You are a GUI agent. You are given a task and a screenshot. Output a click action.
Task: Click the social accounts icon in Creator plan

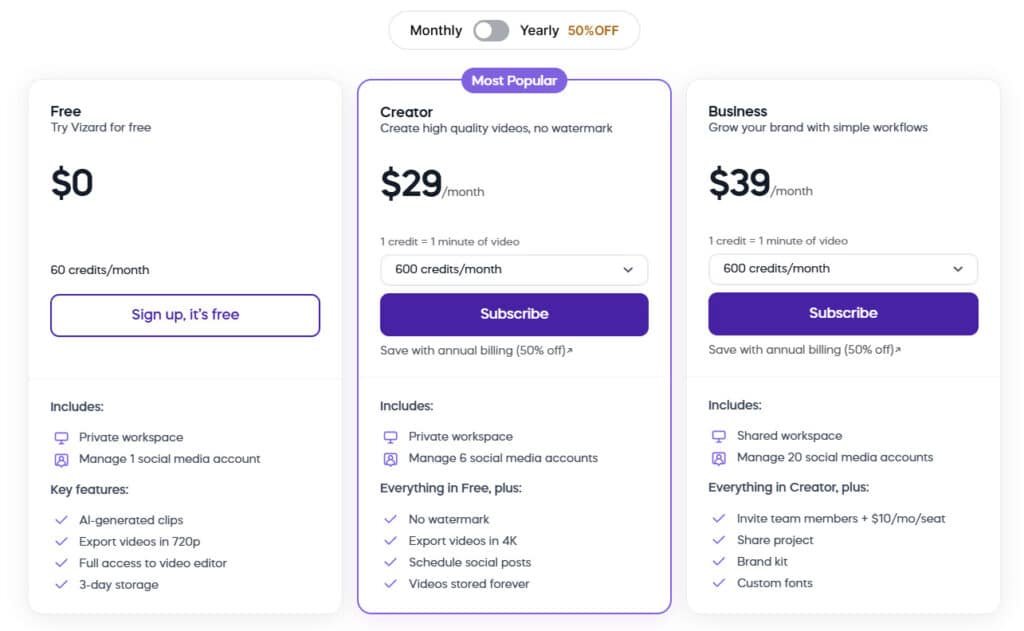(x=390, y=459)
